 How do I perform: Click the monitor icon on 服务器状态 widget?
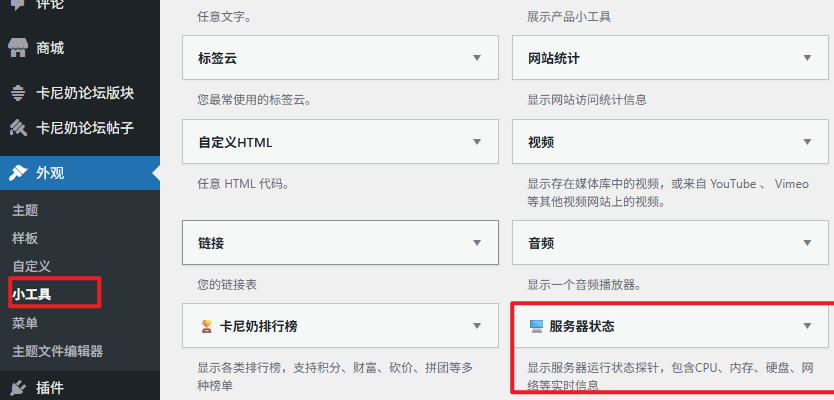click(x=536, y=326)
